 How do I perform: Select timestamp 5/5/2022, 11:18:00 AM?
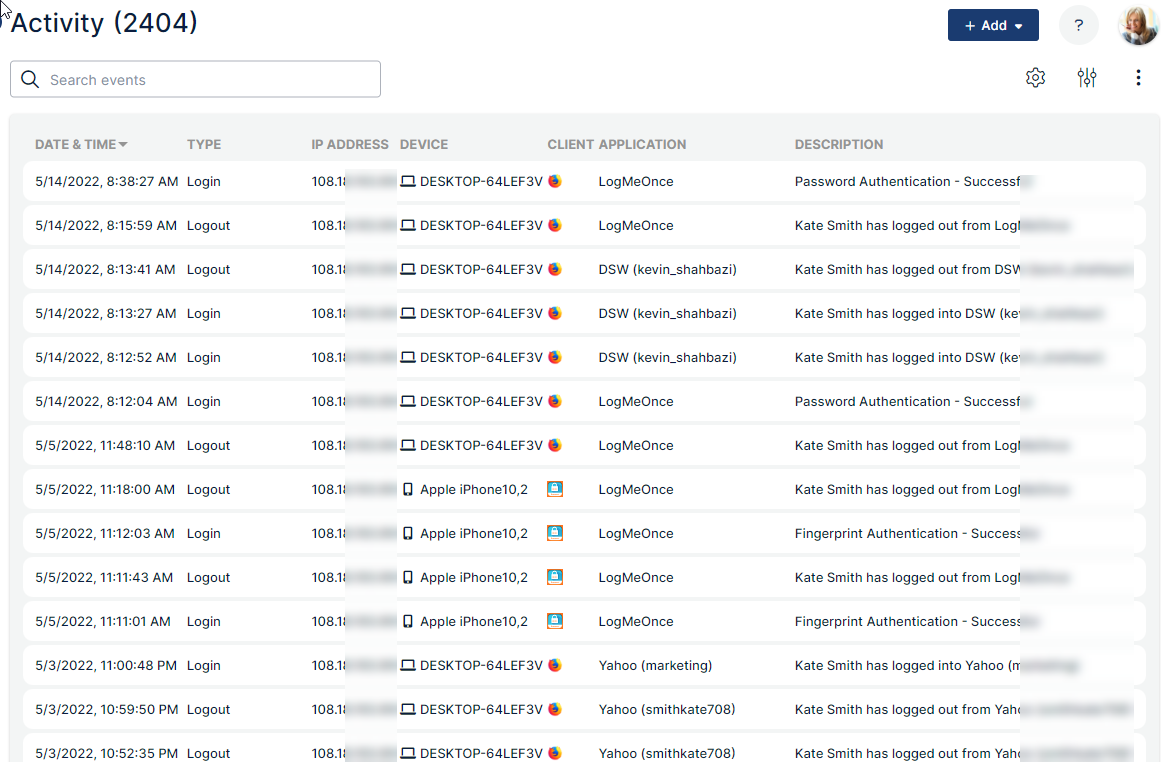pyautogui.click(x=105, y=489)
